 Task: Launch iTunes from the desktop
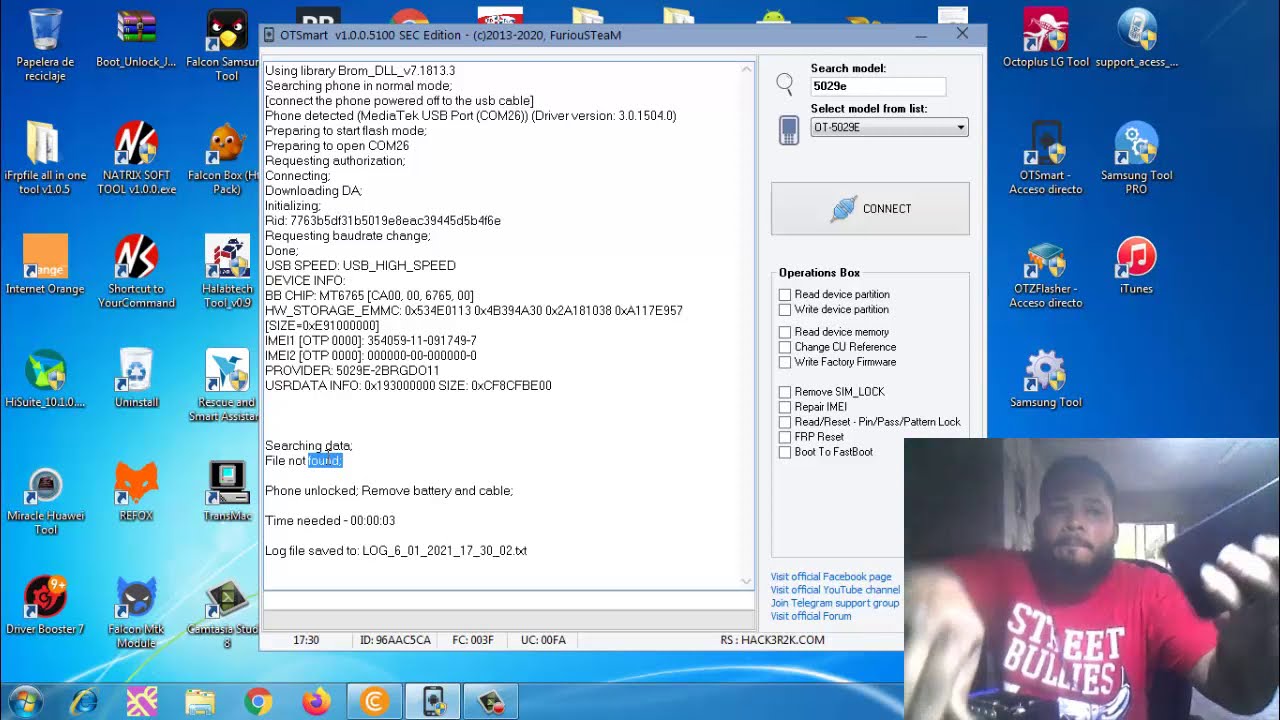pyautogui.click(x=1136, y=265)
